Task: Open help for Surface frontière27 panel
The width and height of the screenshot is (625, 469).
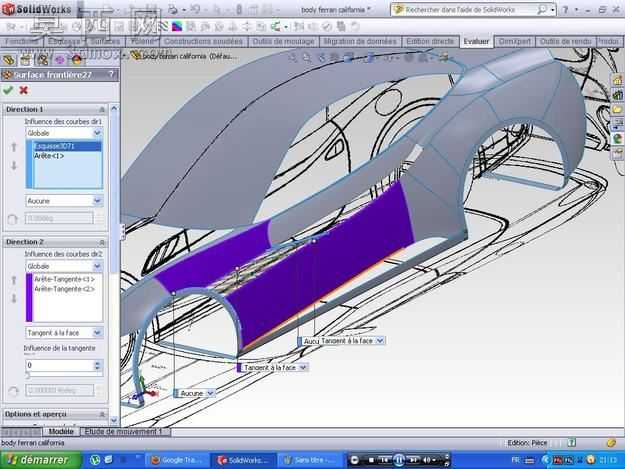Action: point(112,75)
